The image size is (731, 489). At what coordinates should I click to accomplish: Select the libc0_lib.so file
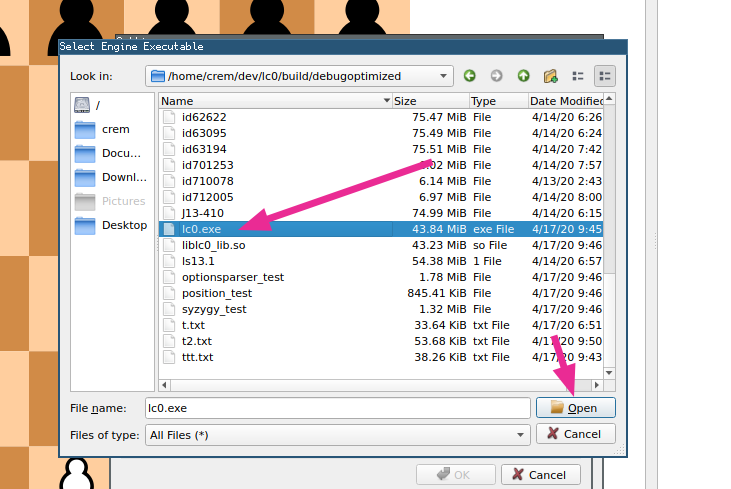[213, 245]
